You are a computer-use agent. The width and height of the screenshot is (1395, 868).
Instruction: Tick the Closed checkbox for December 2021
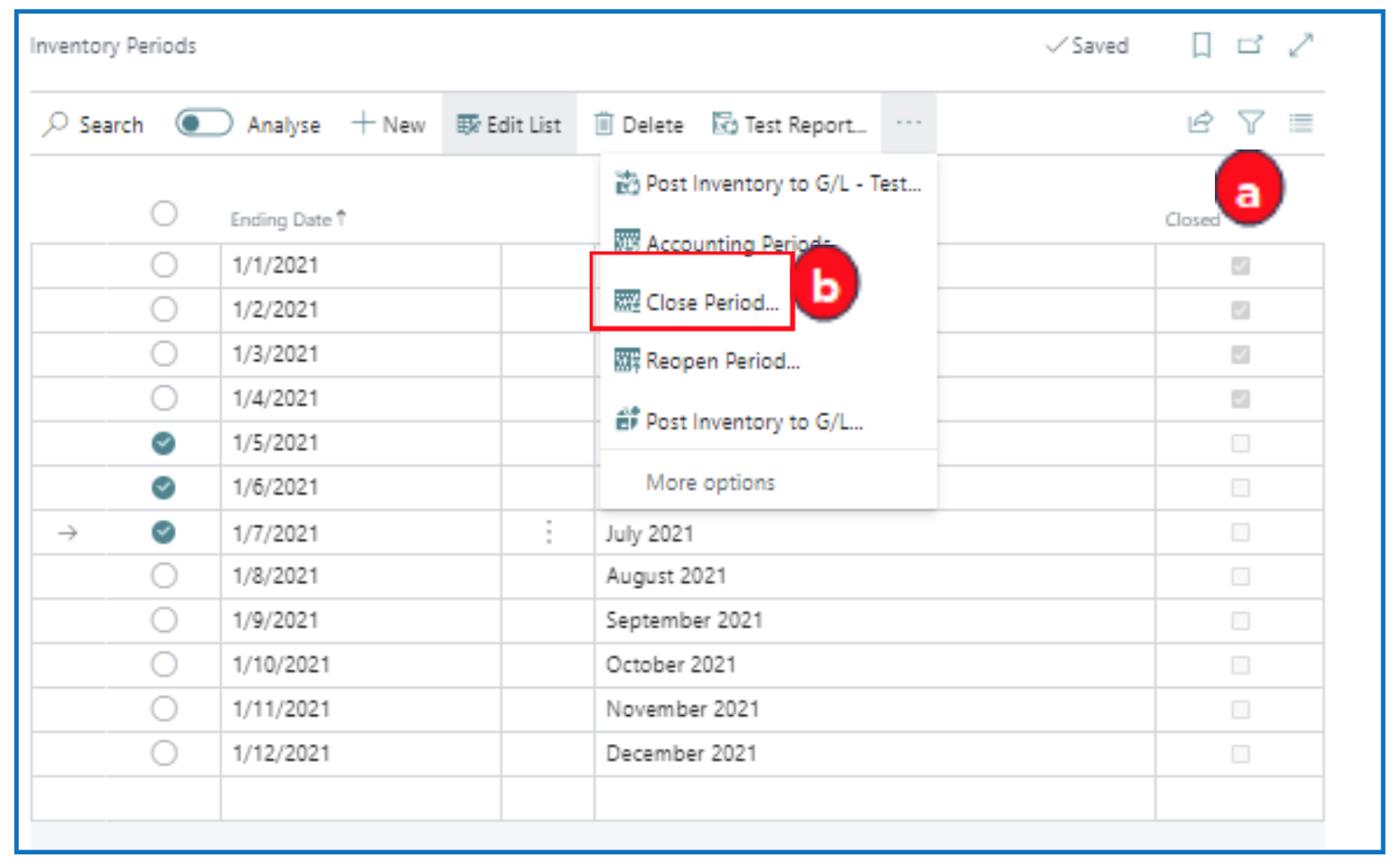coord(1240,753)
